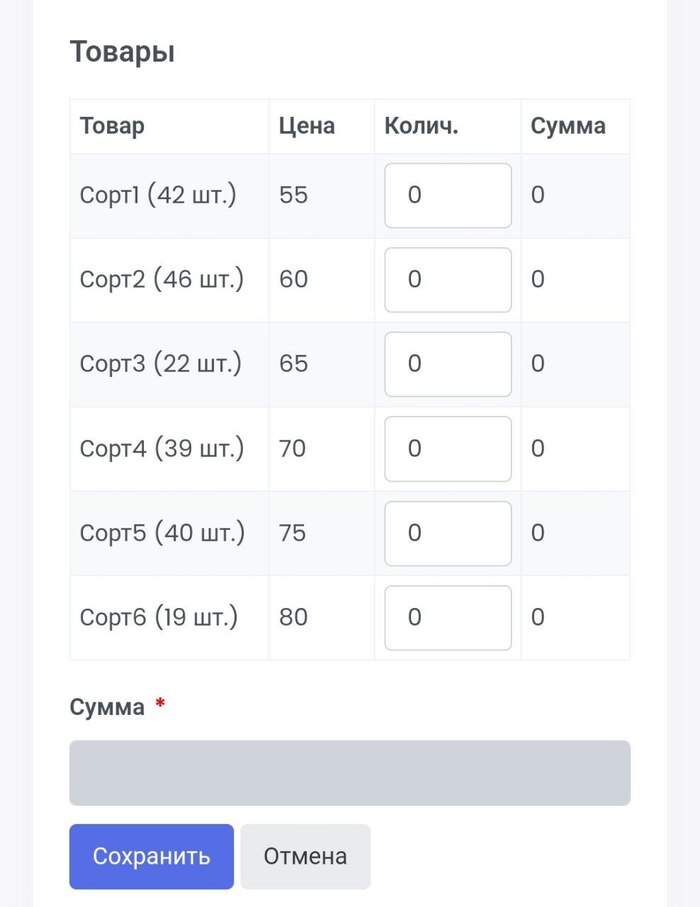Click the Товар column header

point(112,126)
